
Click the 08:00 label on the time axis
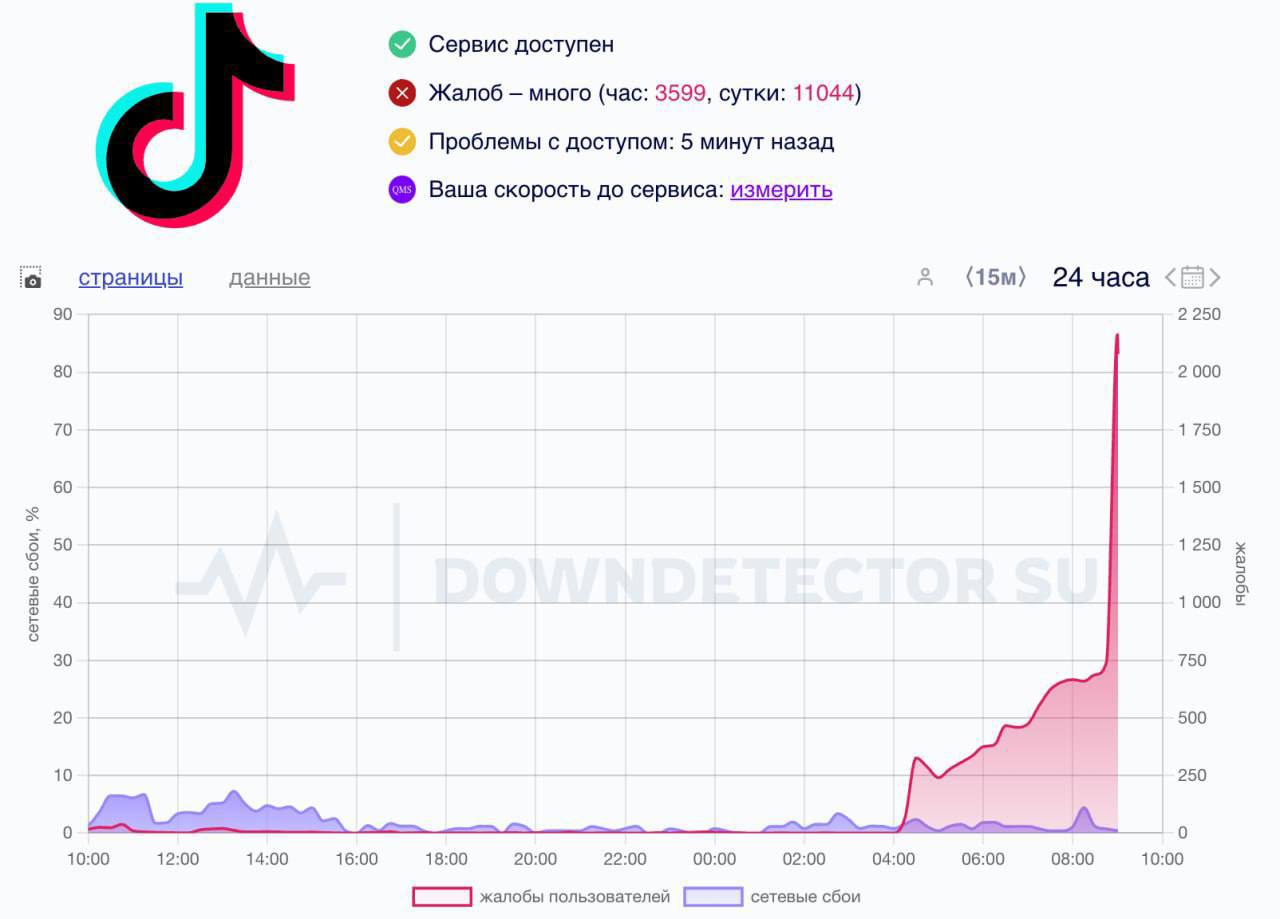(1072, 859)
